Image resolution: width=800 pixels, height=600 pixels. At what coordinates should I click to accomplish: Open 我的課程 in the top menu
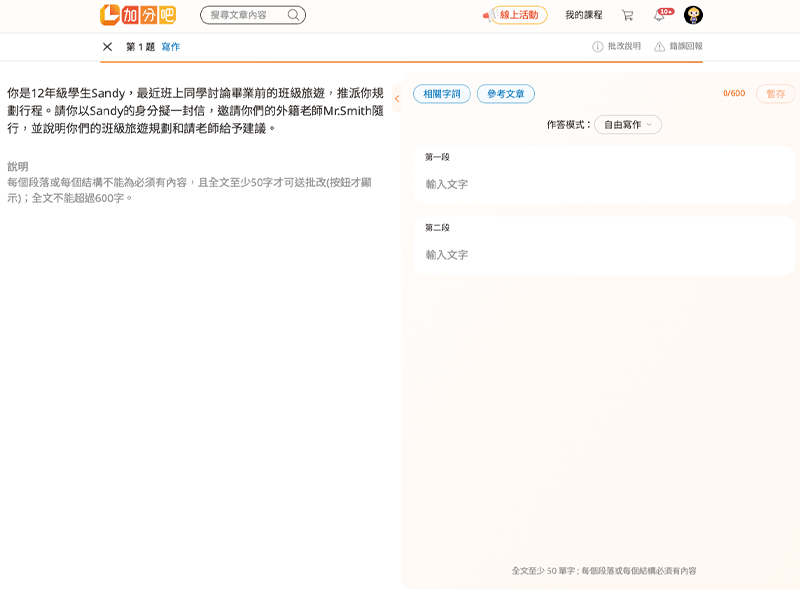click(x=584, y=15)
